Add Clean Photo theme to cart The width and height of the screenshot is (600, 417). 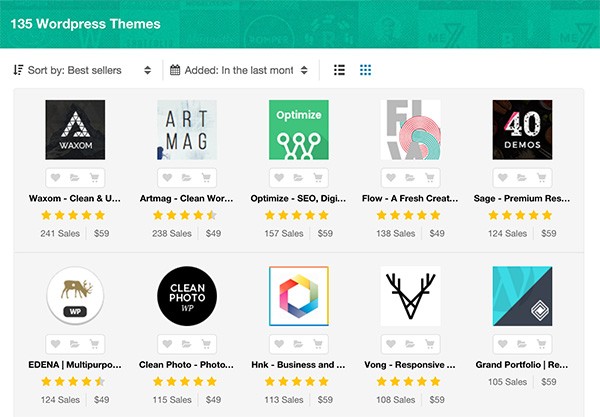(206, 344)
